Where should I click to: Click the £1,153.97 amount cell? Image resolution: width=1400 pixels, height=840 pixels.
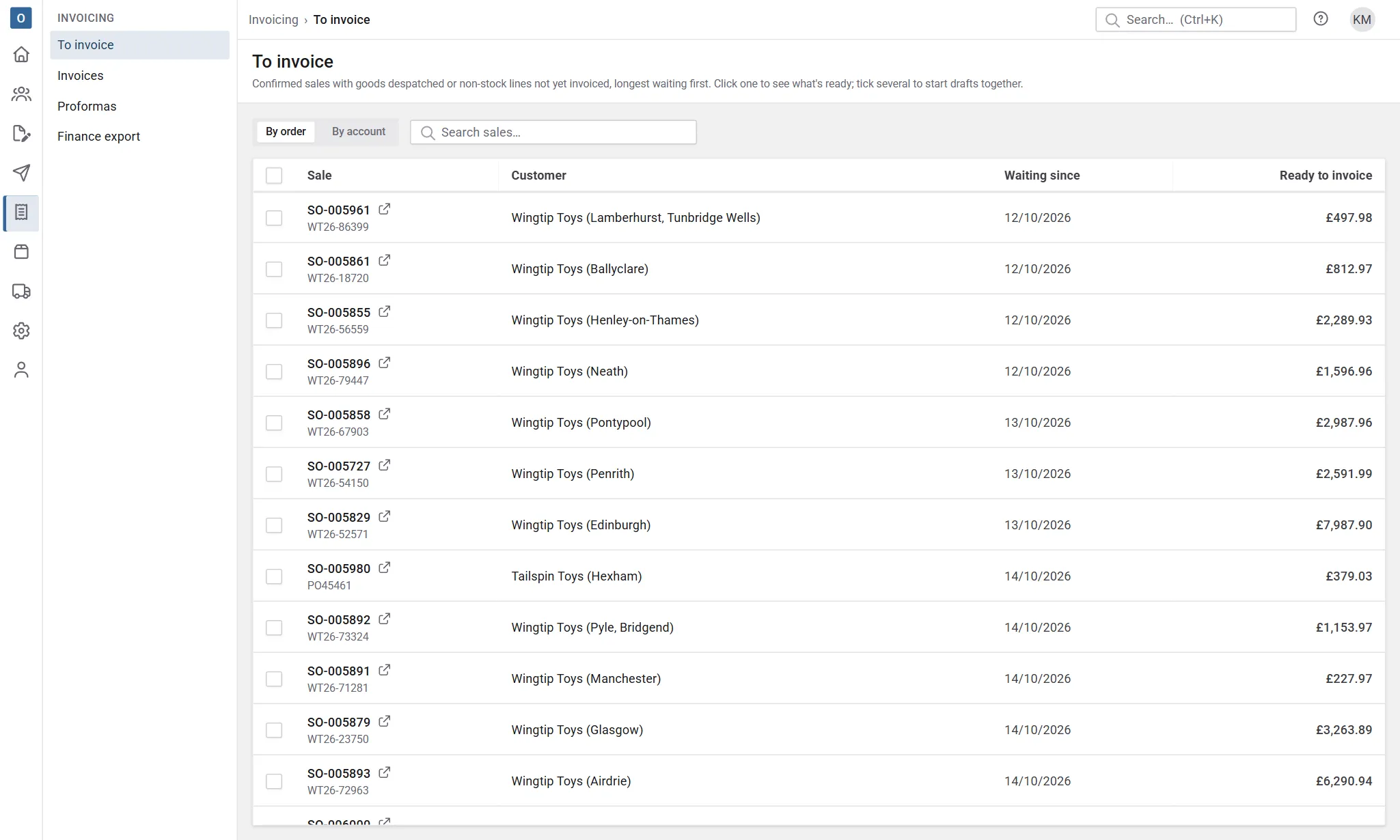point(1343,628)
